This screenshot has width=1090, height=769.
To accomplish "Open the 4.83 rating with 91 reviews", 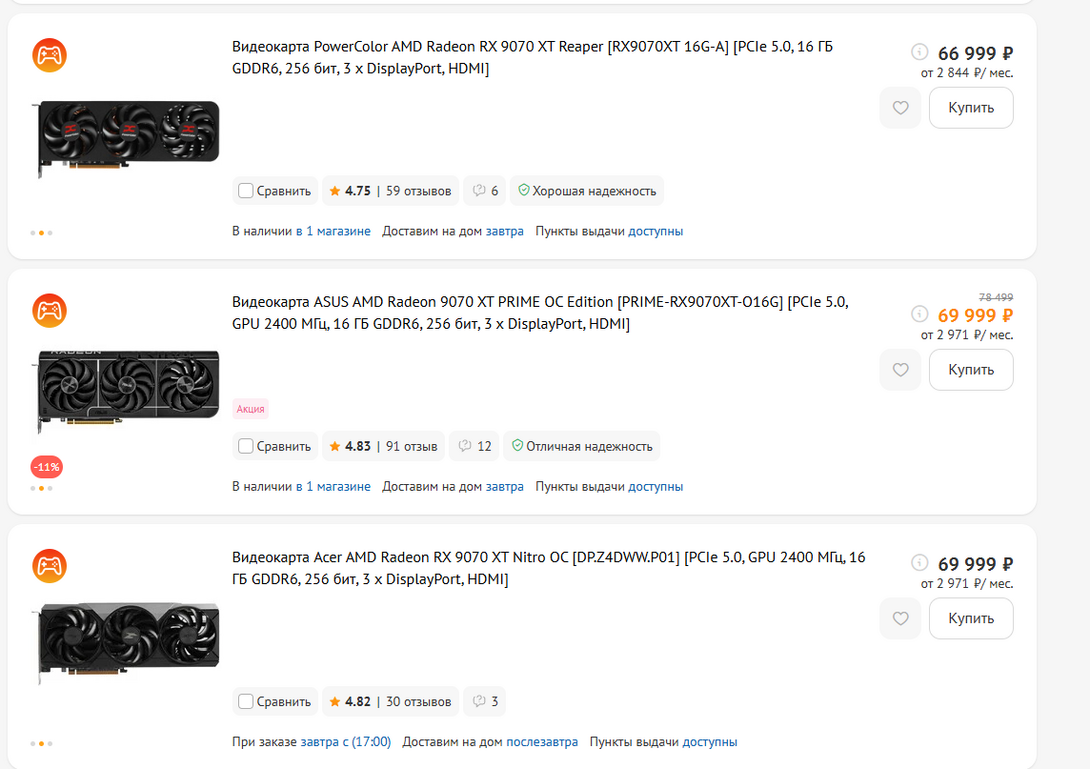I will [383, 446].
